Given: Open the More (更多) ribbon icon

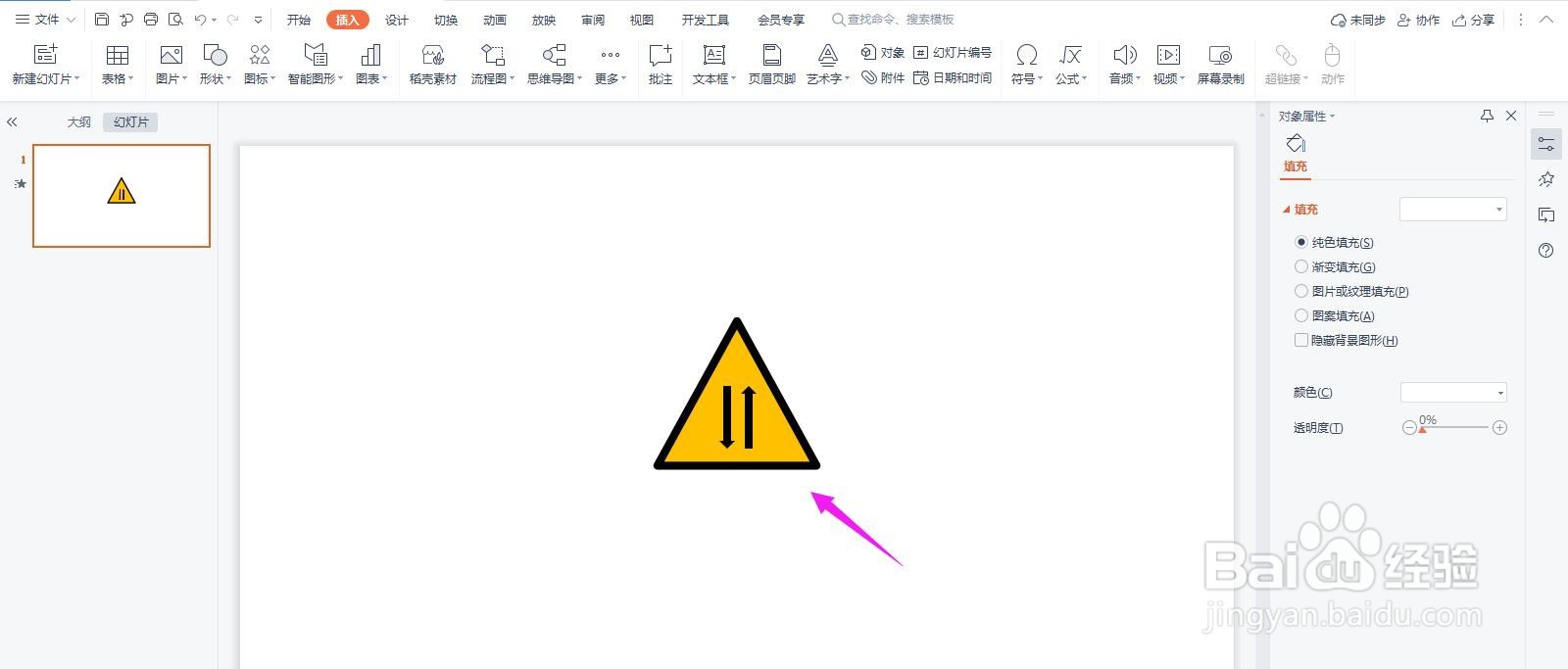Looking at the screenshot, I should click(x=610, y=55).
